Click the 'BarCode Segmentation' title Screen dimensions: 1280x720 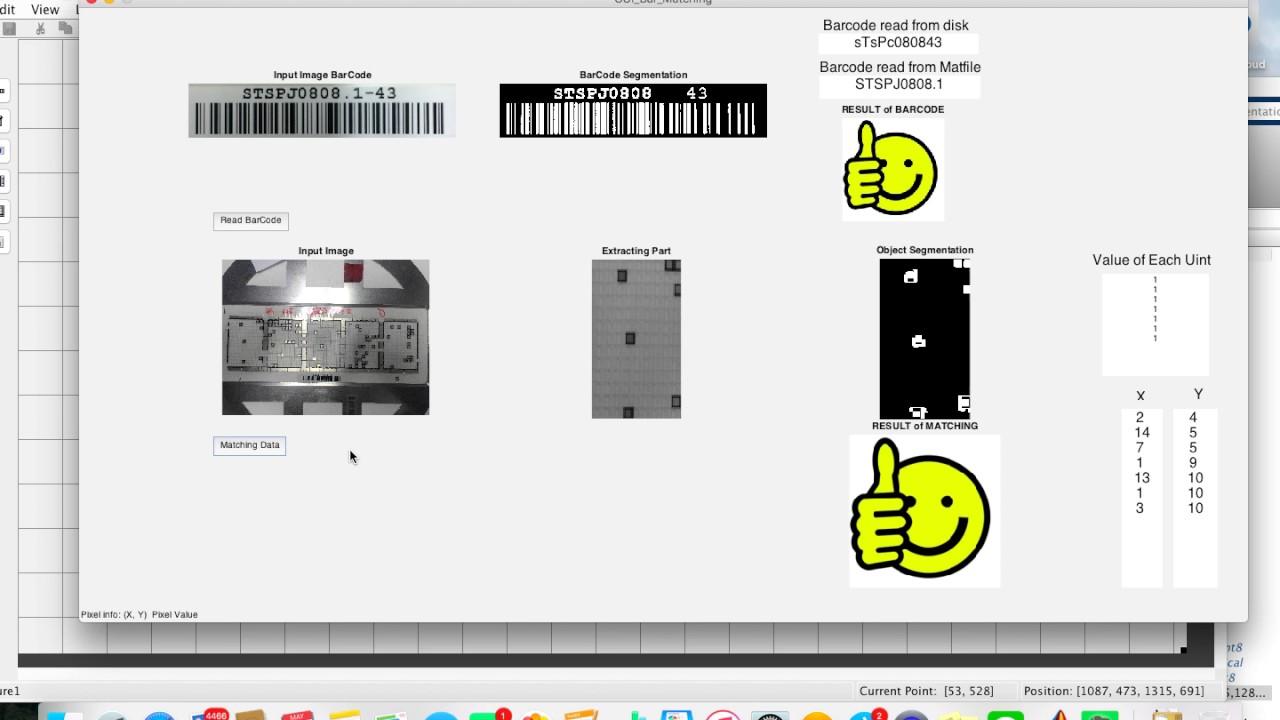(x=633, y=75)
